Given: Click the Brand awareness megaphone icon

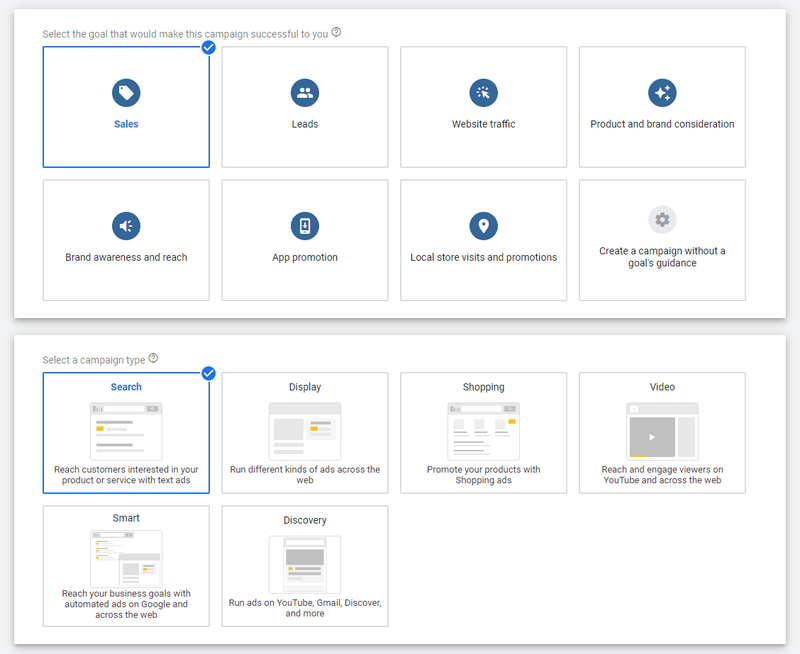Looking at the screenshot, I should click(126, 226).
